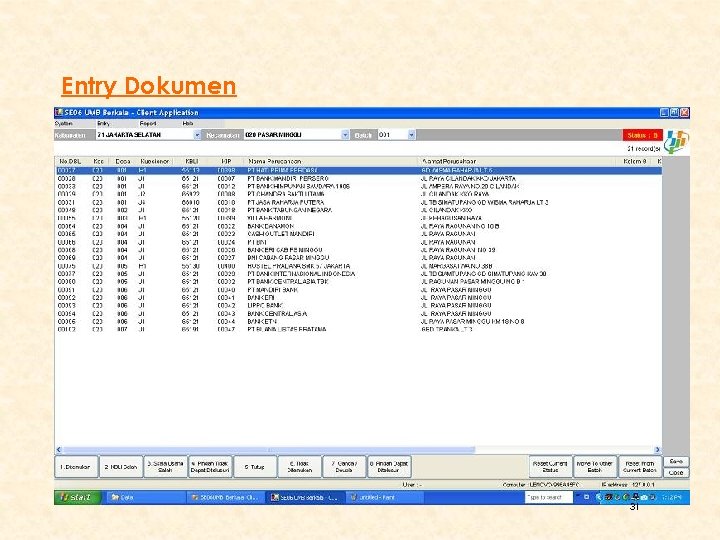Click the Close button beneath Save

(676, 472)
